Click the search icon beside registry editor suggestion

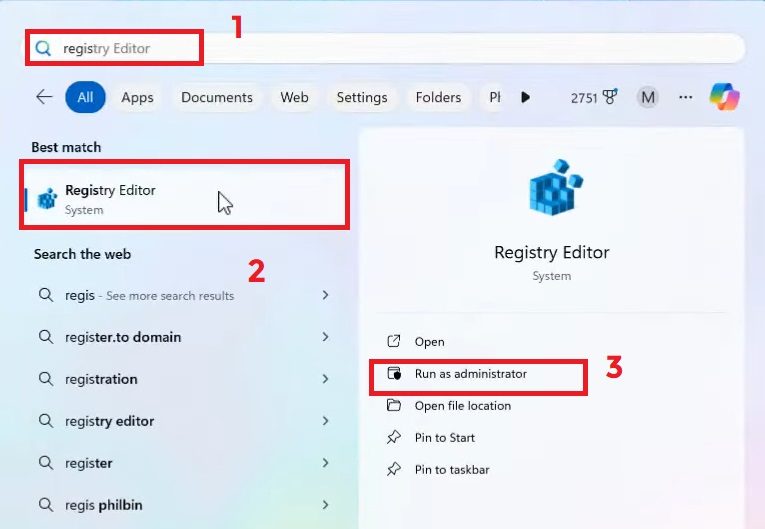46,420
